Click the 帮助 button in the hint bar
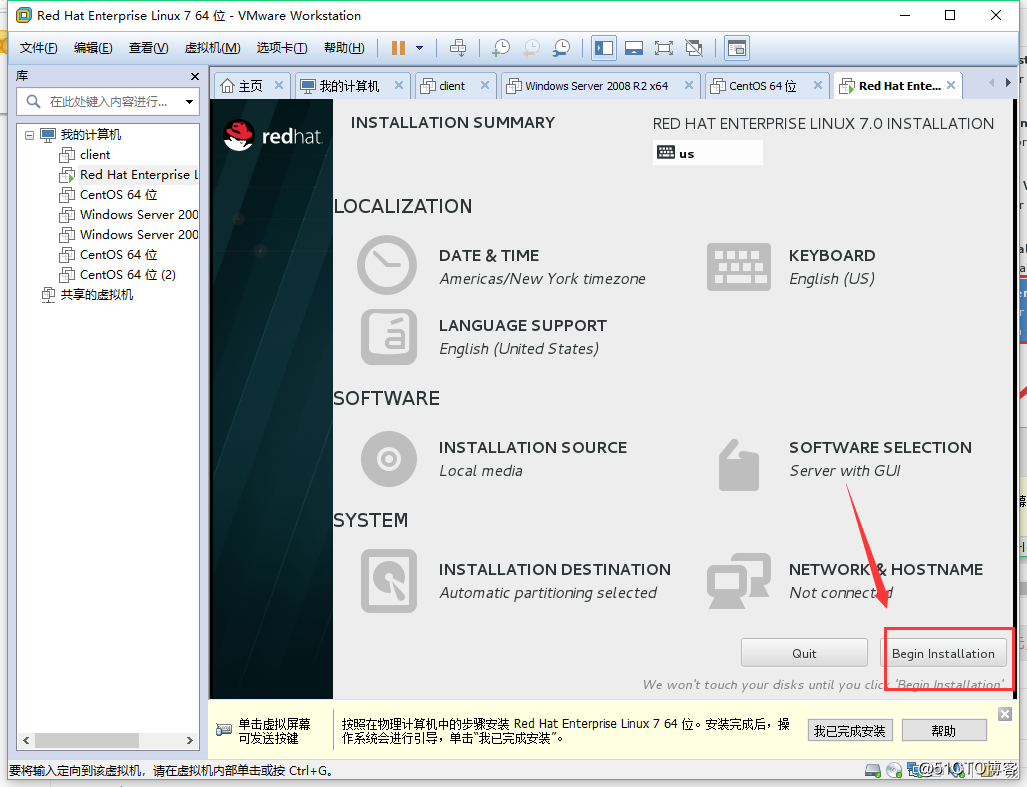This screenshot has height=787, width=1027. tap(944, 731)
